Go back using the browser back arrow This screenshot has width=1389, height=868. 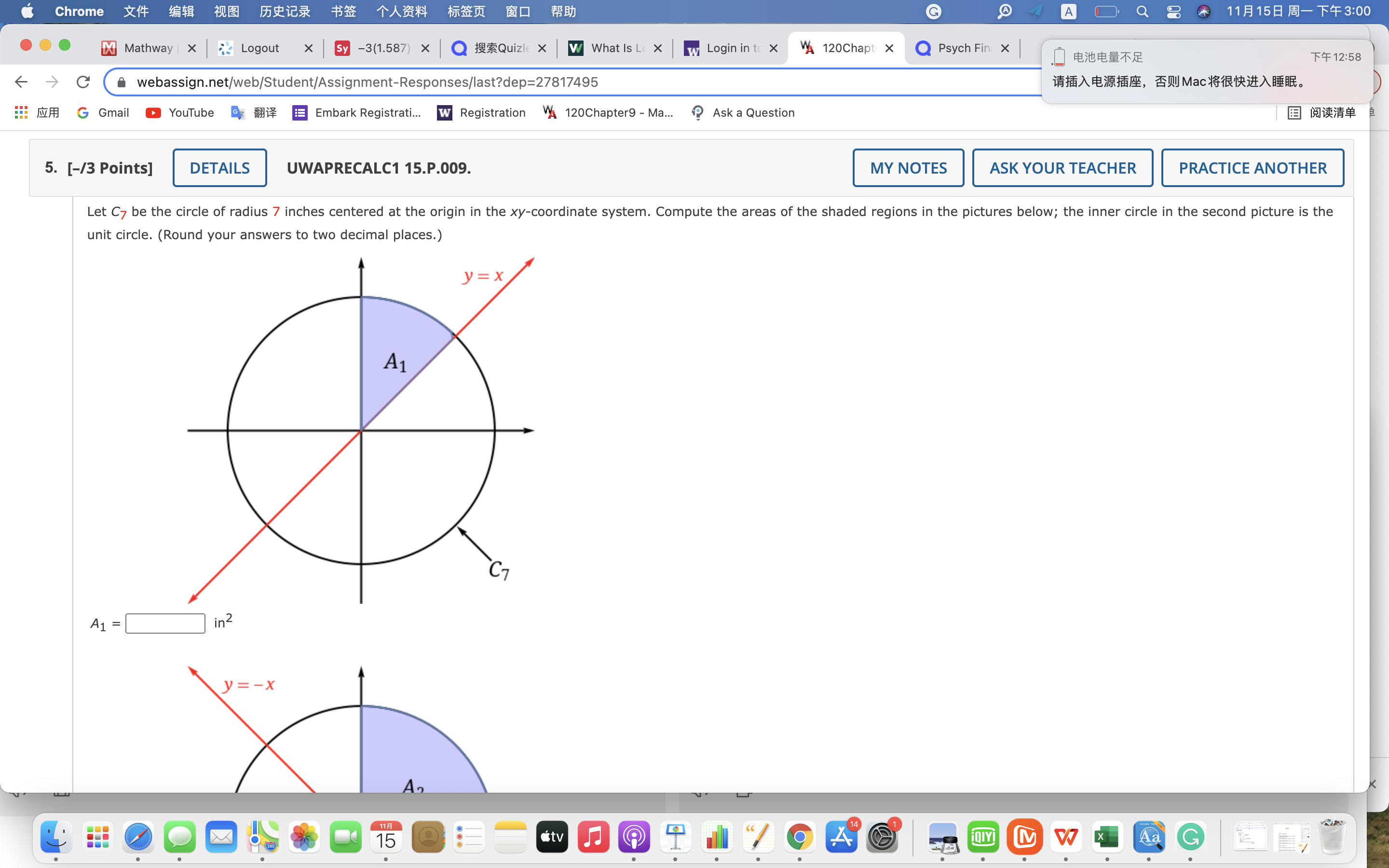(21, 82)
